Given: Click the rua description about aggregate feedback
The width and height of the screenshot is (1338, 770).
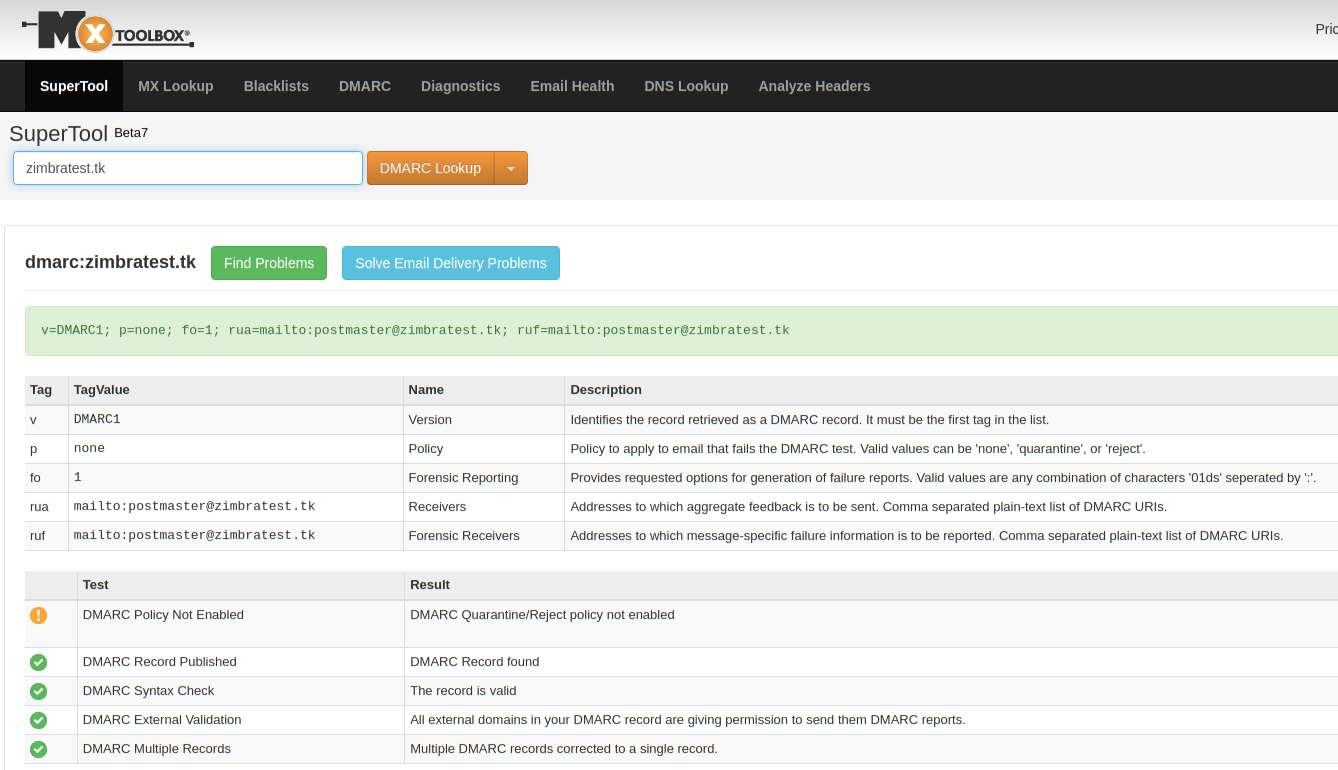Looking at the screenshot, I should coord(869,507).
